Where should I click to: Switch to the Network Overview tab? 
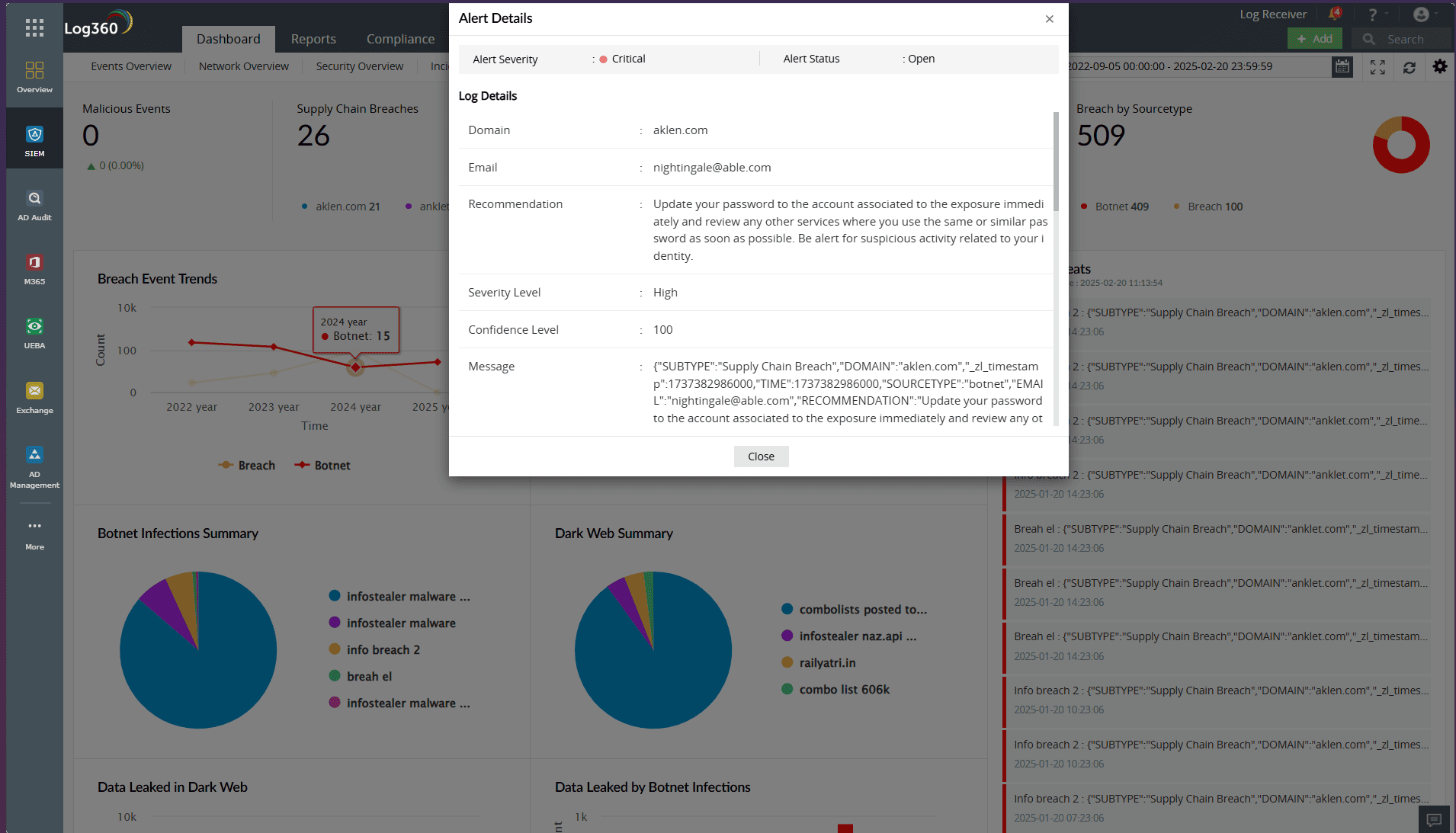(242, 66)
